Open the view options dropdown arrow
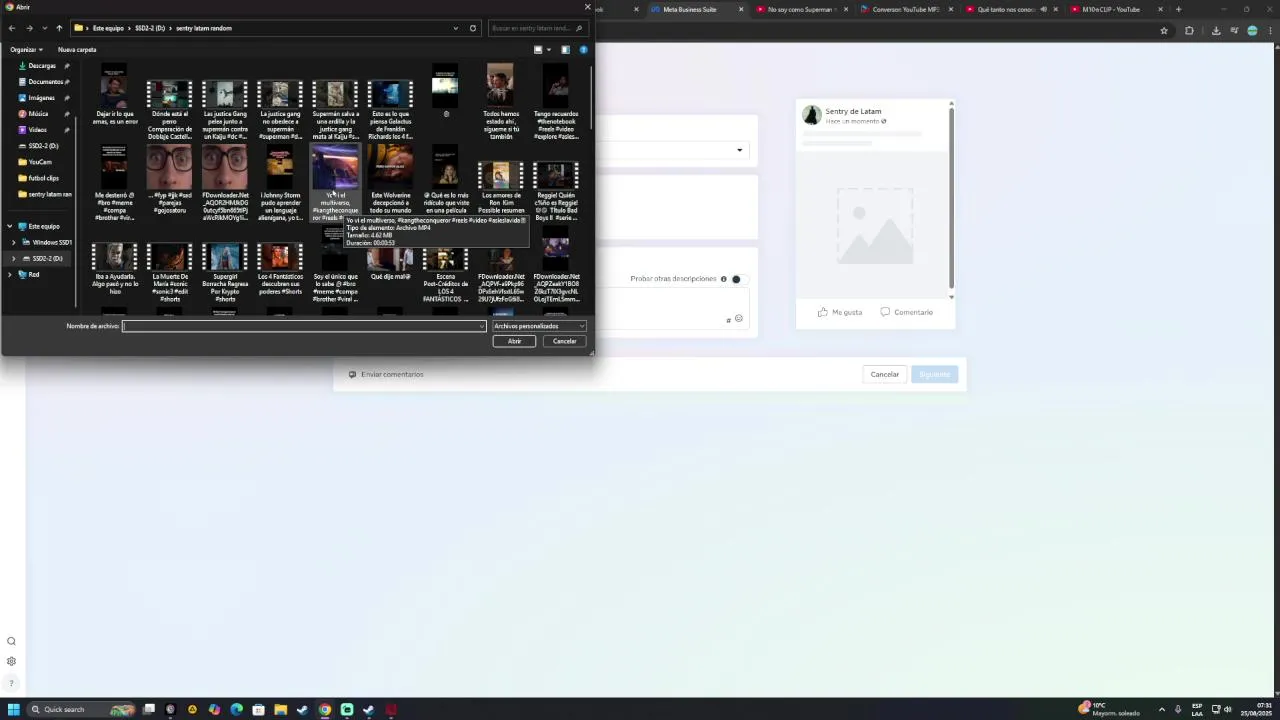 (x=549, y=49)
